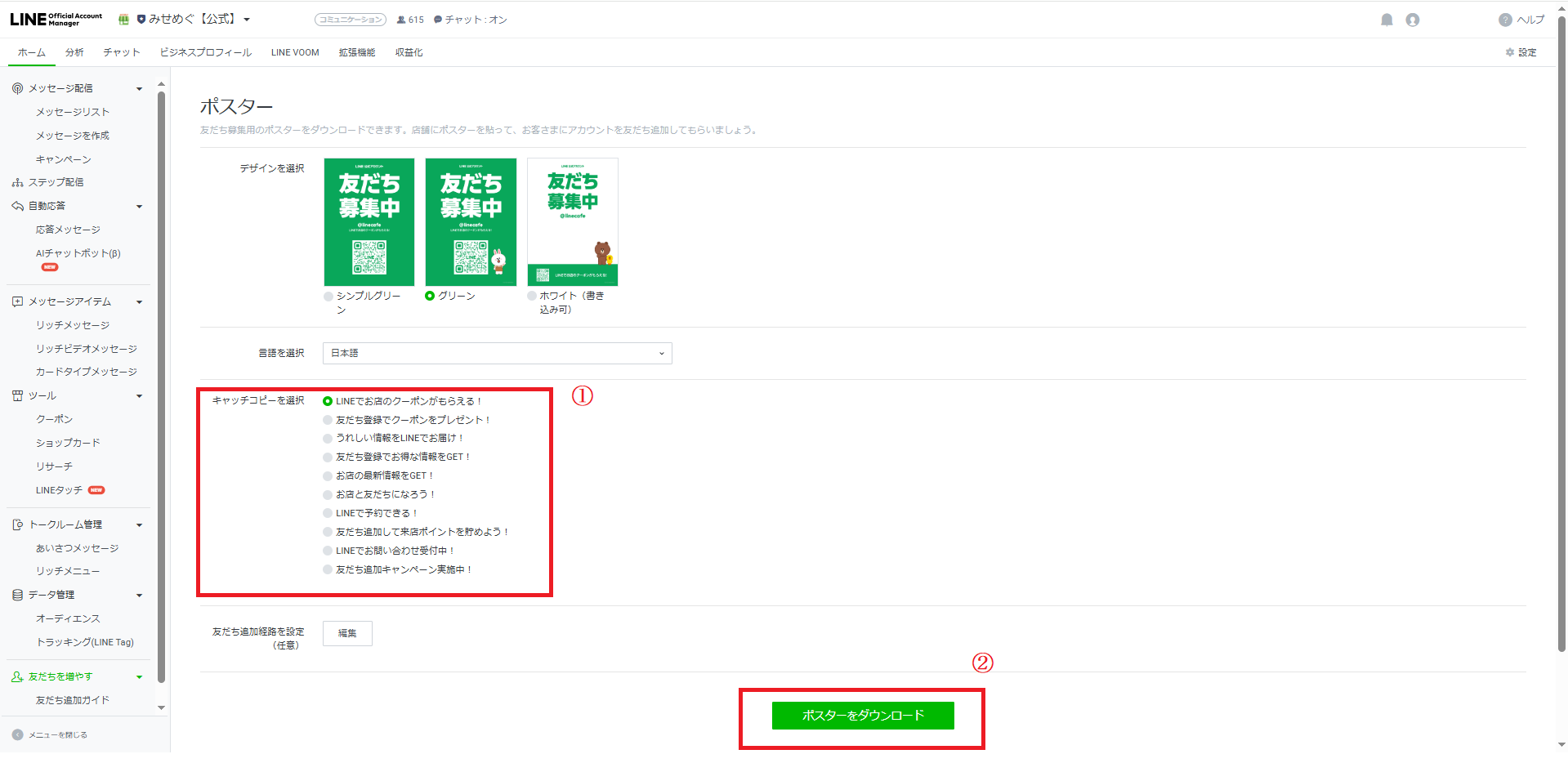
Task: Click the 友だちを増やす add-friend icon
Action: pos(17,676)
